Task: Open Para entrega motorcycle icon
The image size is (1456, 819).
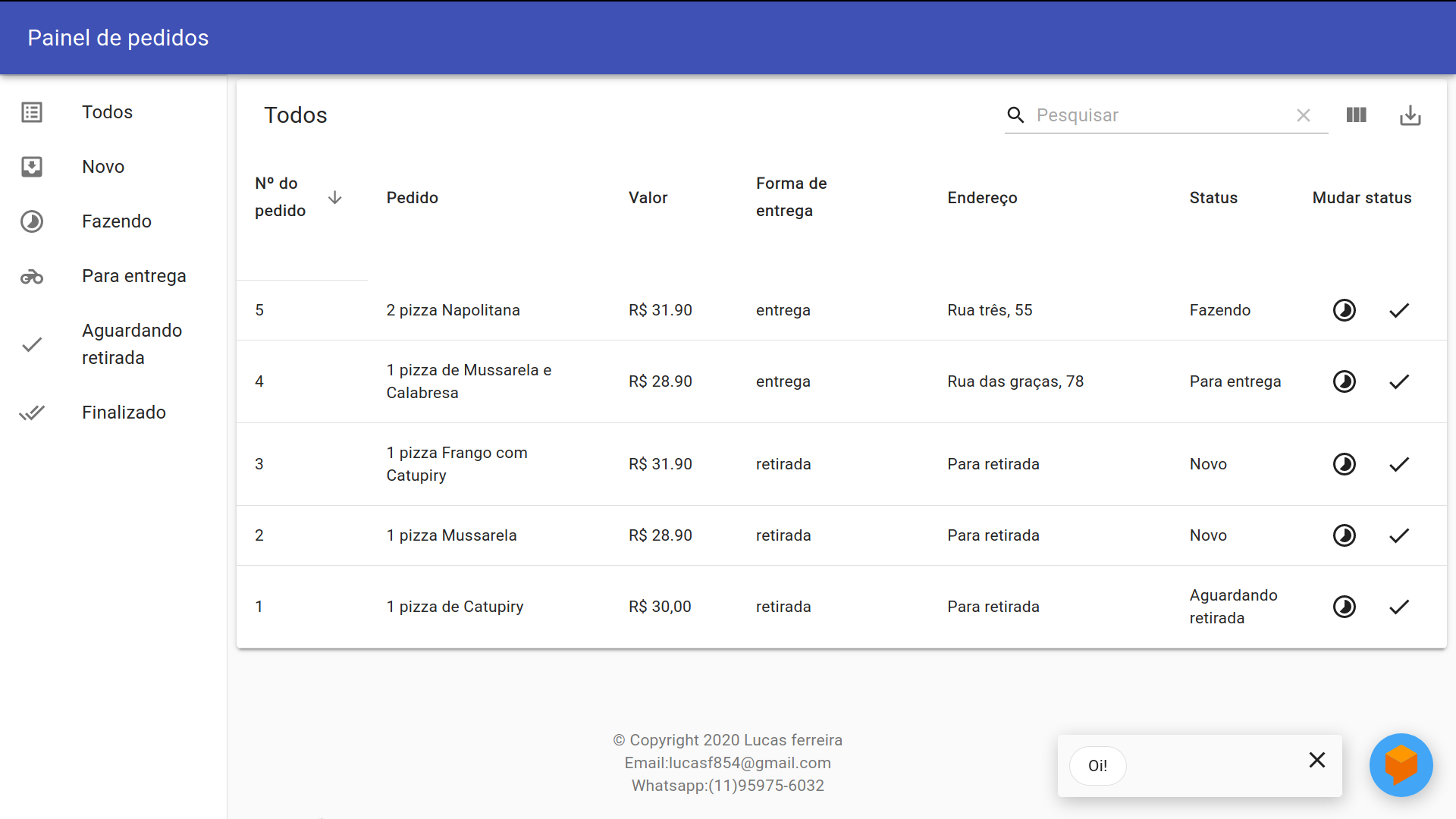Action: click(32, 277)
